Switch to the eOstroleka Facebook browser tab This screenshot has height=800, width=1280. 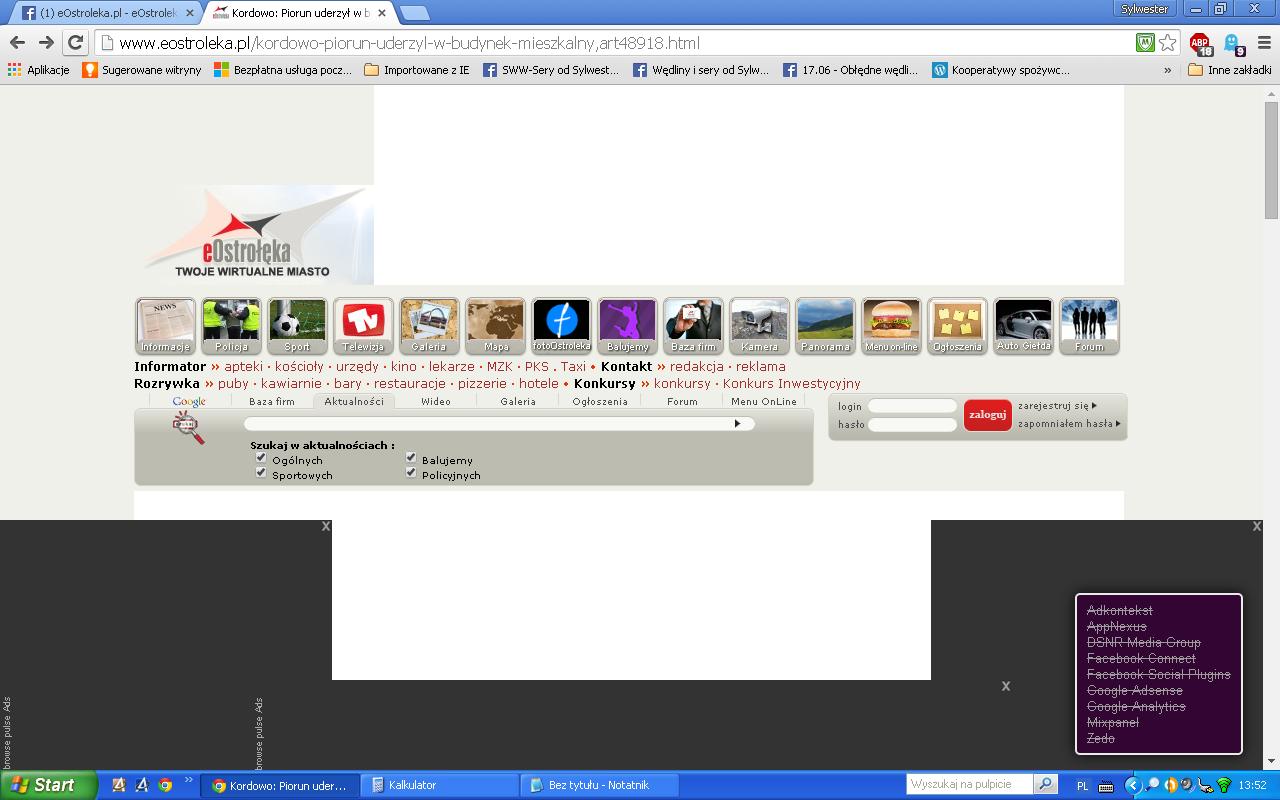105,13
